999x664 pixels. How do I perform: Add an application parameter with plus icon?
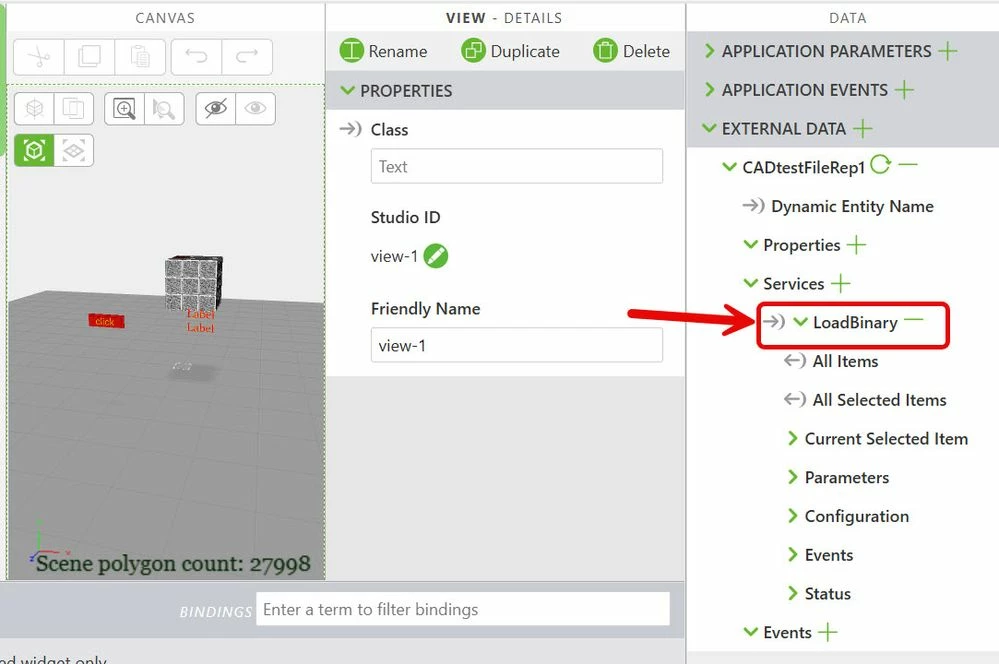pyautogui.click(x=948, y=51)
